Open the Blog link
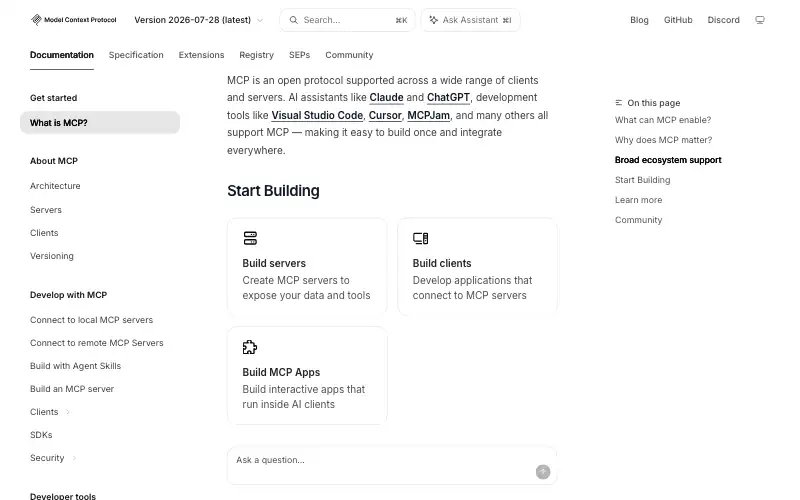The width and height of the screenshot is (800, 500). (639, 20)
